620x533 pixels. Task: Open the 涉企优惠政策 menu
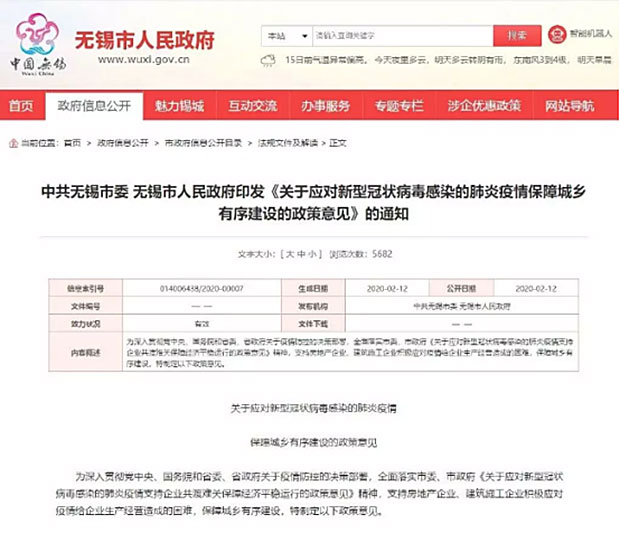[484, 106]
